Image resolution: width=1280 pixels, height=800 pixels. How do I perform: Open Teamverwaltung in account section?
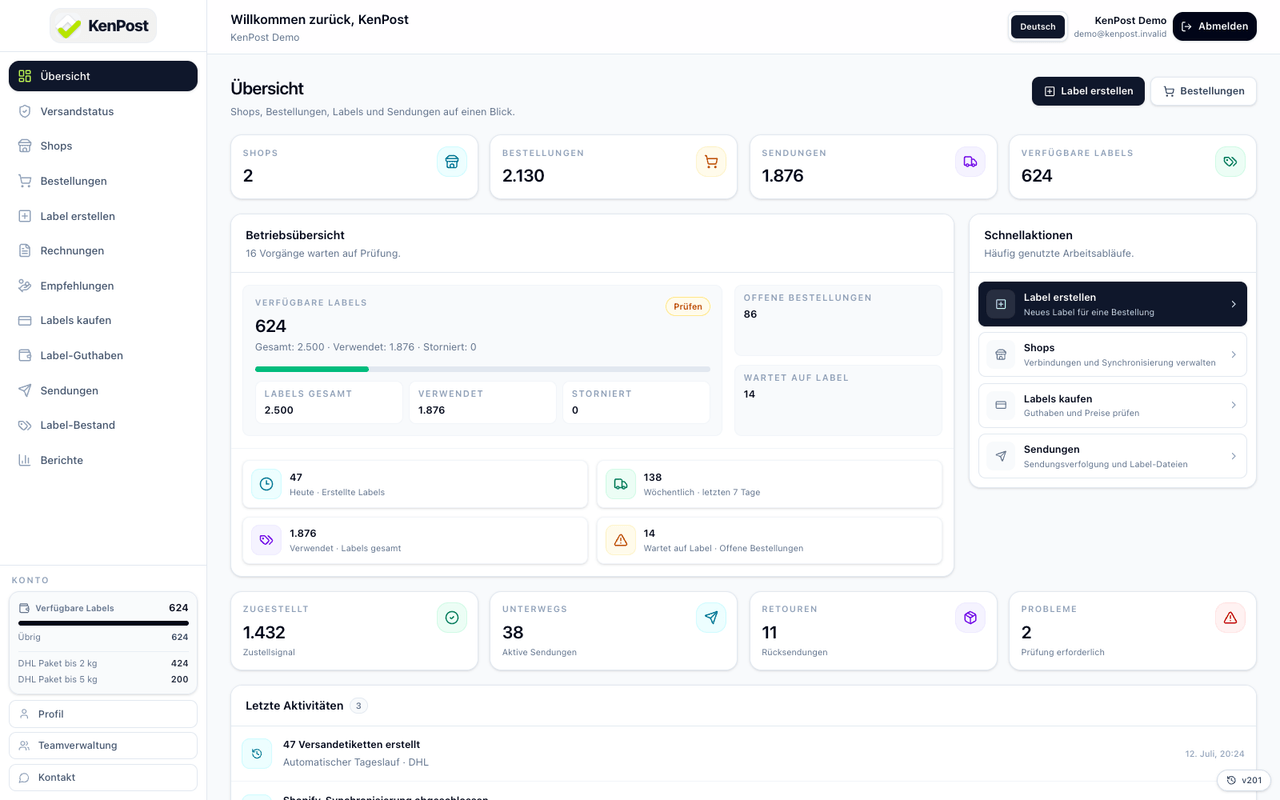pyautogui.click(x=103, y=745)
